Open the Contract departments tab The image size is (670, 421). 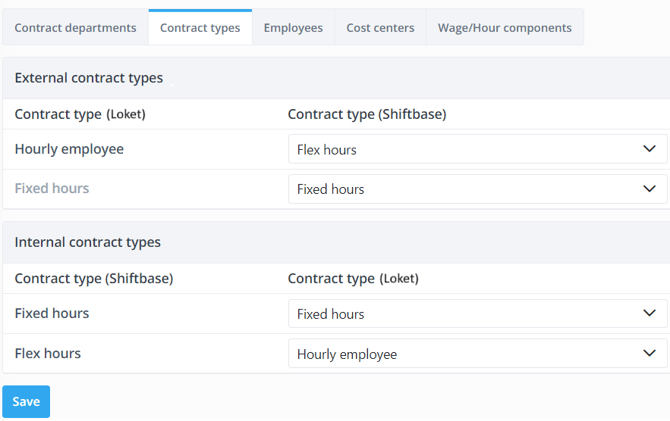point(75,28)
